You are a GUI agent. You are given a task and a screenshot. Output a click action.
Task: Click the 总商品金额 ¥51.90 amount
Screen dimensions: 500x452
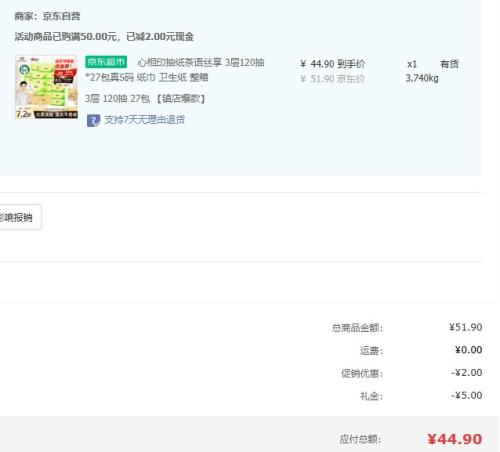click(465, 327)
